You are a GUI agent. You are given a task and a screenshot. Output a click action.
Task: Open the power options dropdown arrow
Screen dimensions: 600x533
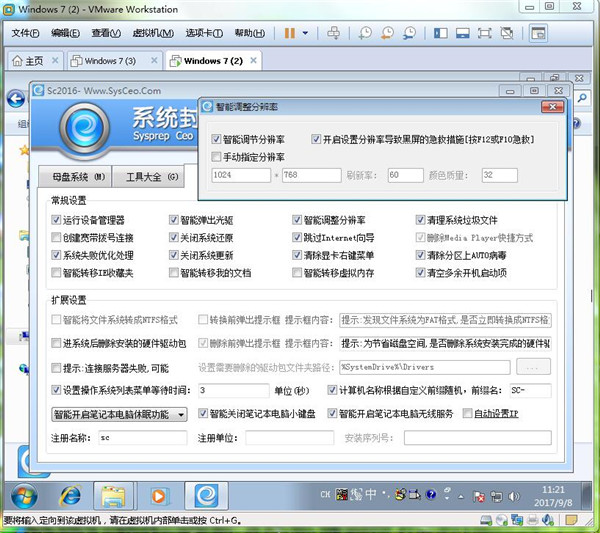tap(305, 33)
